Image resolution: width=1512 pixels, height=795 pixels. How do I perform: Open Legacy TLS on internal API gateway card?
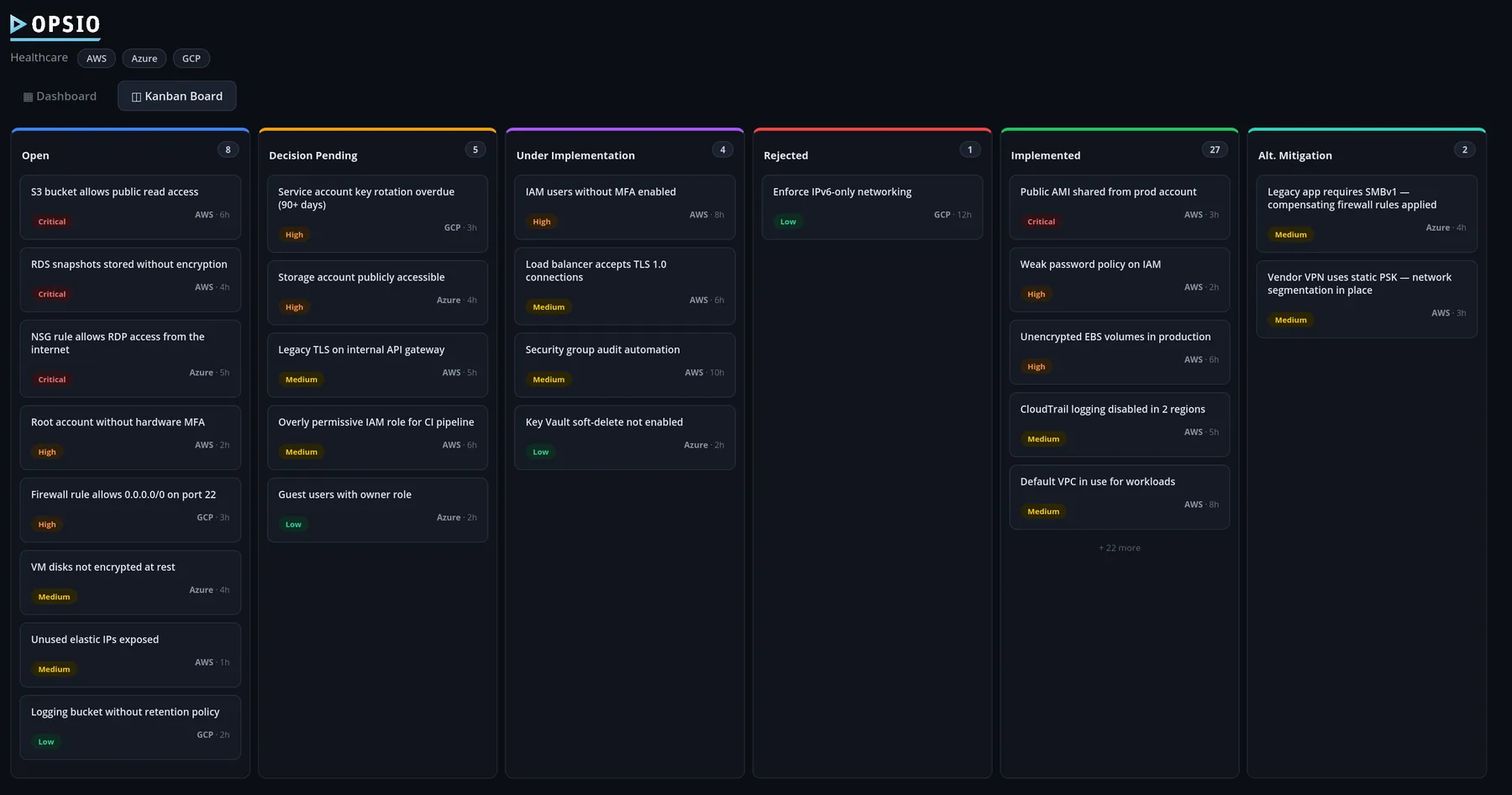(x=377, y=365)
